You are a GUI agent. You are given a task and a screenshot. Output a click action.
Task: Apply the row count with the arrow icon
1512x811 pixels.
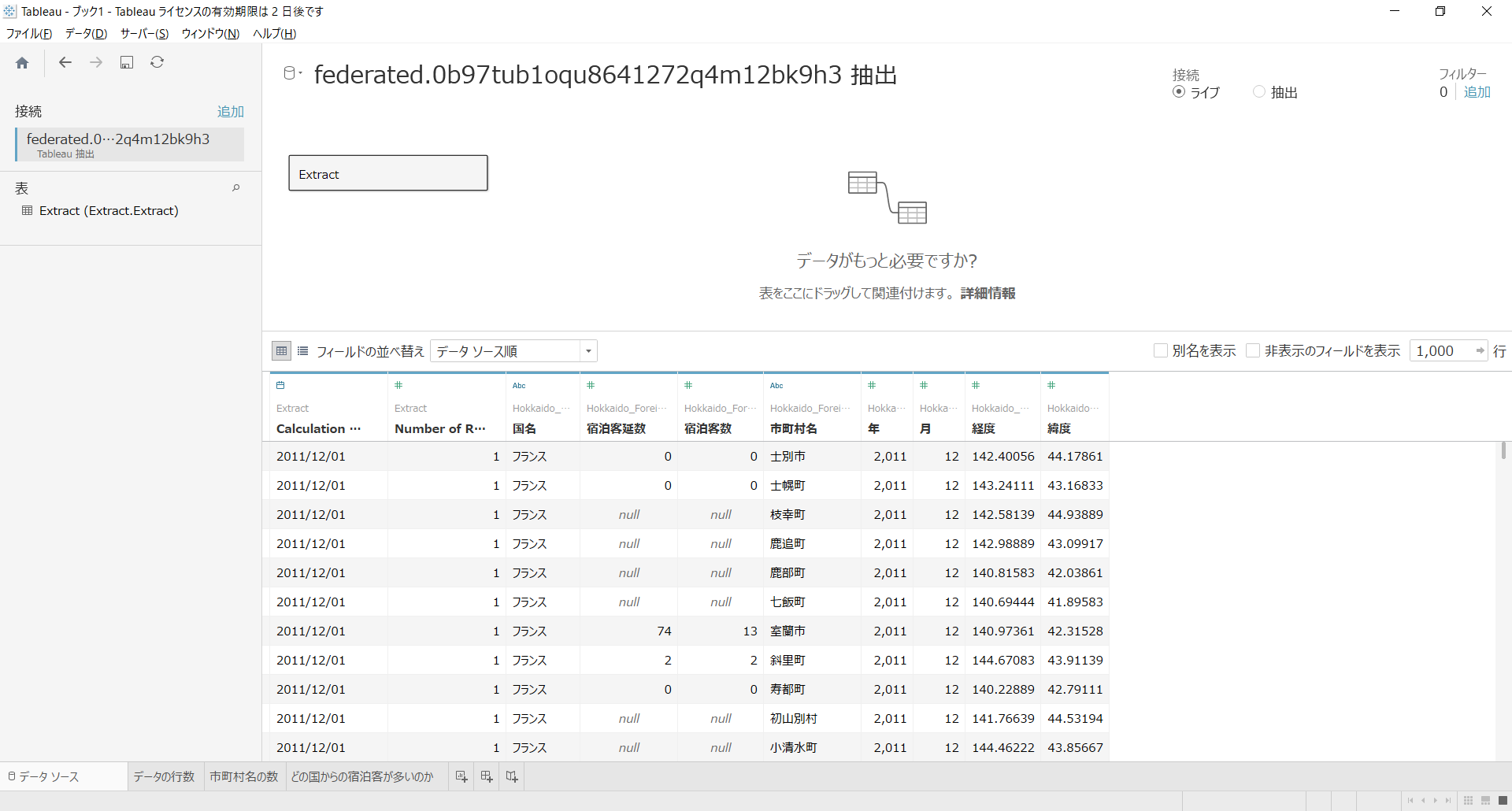(1480, 351)
